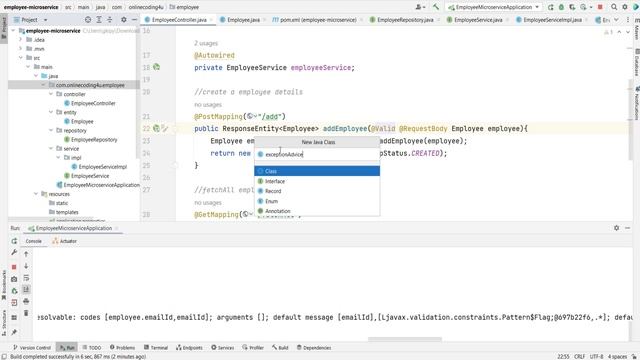640x360 pixels.
Task: Select Class in New Java Class popup
Action: [x=317, y=171]
